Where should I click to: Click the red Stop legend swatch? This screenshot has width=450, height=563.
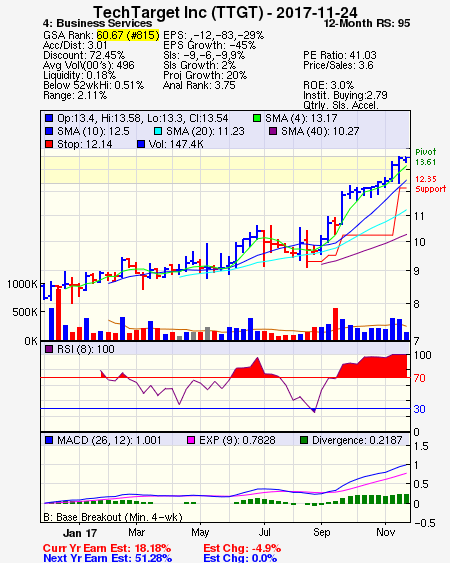click(x=49, y=144)
